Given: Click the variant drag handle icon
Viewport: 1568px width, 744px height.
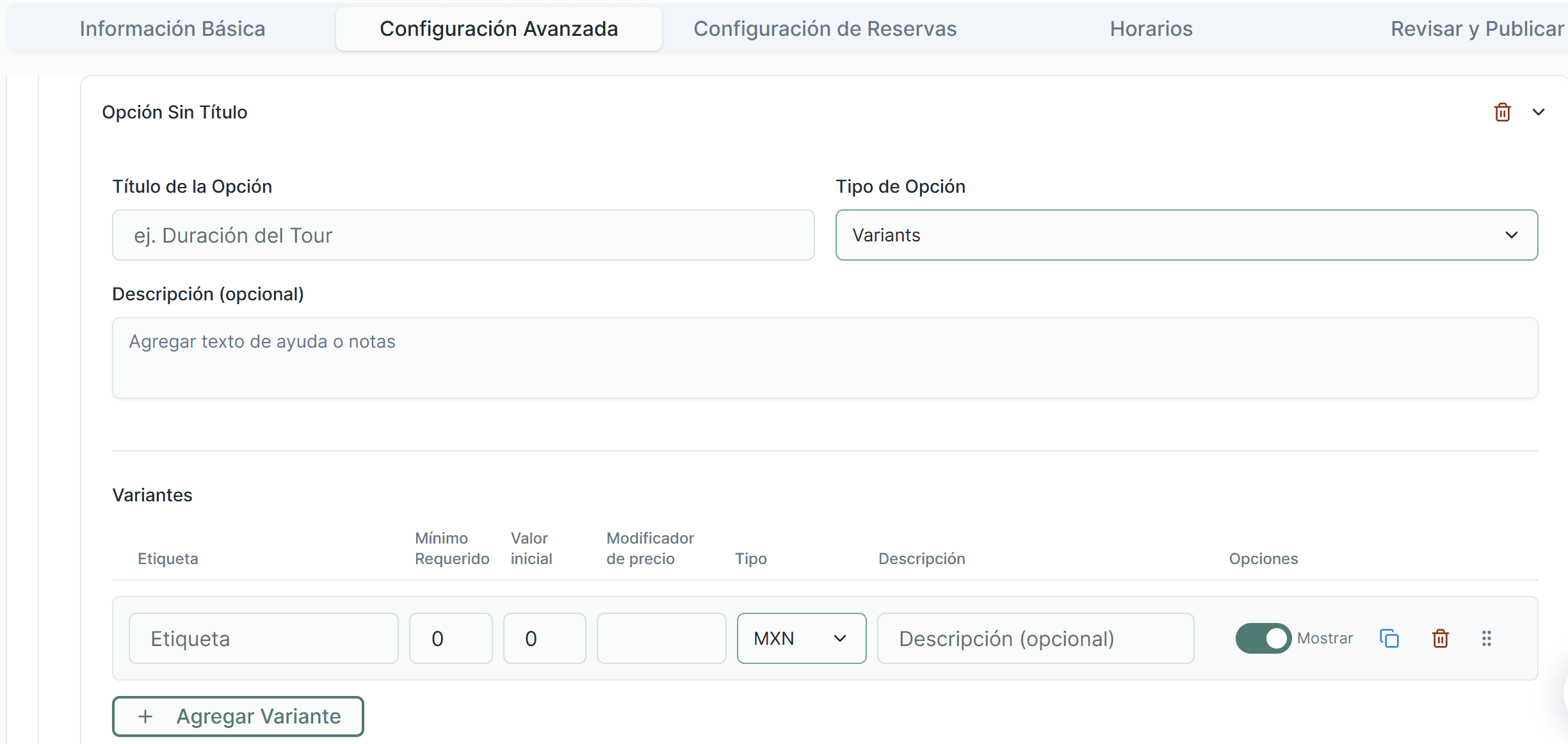Looking at the screenshot, I should click(1486, 638).
